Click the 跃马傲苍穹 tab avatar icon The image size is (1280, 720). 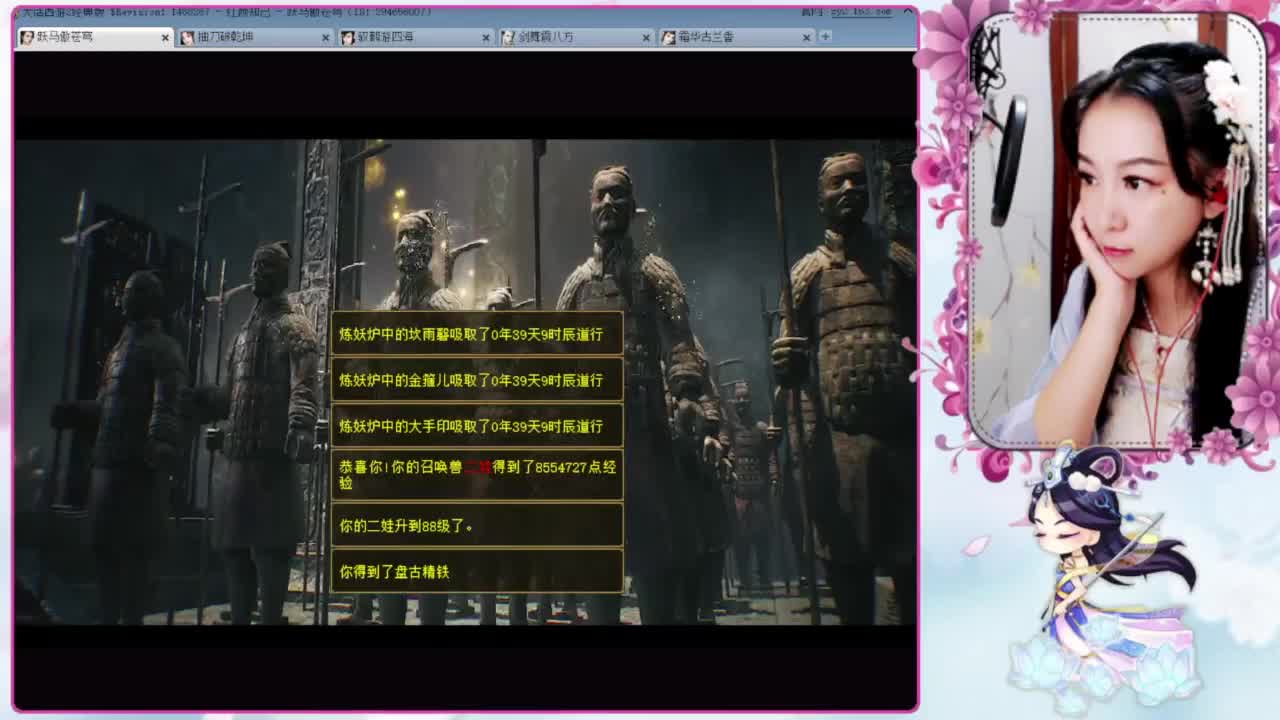pyautogui.click(x=27, y=37)
